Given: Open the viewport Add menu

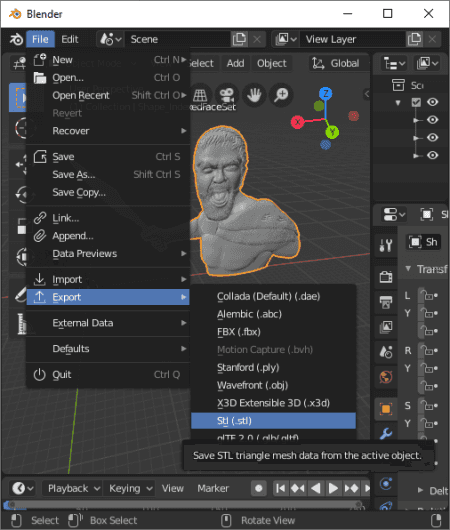Looking at the screenshot, I should pos(235,63).
